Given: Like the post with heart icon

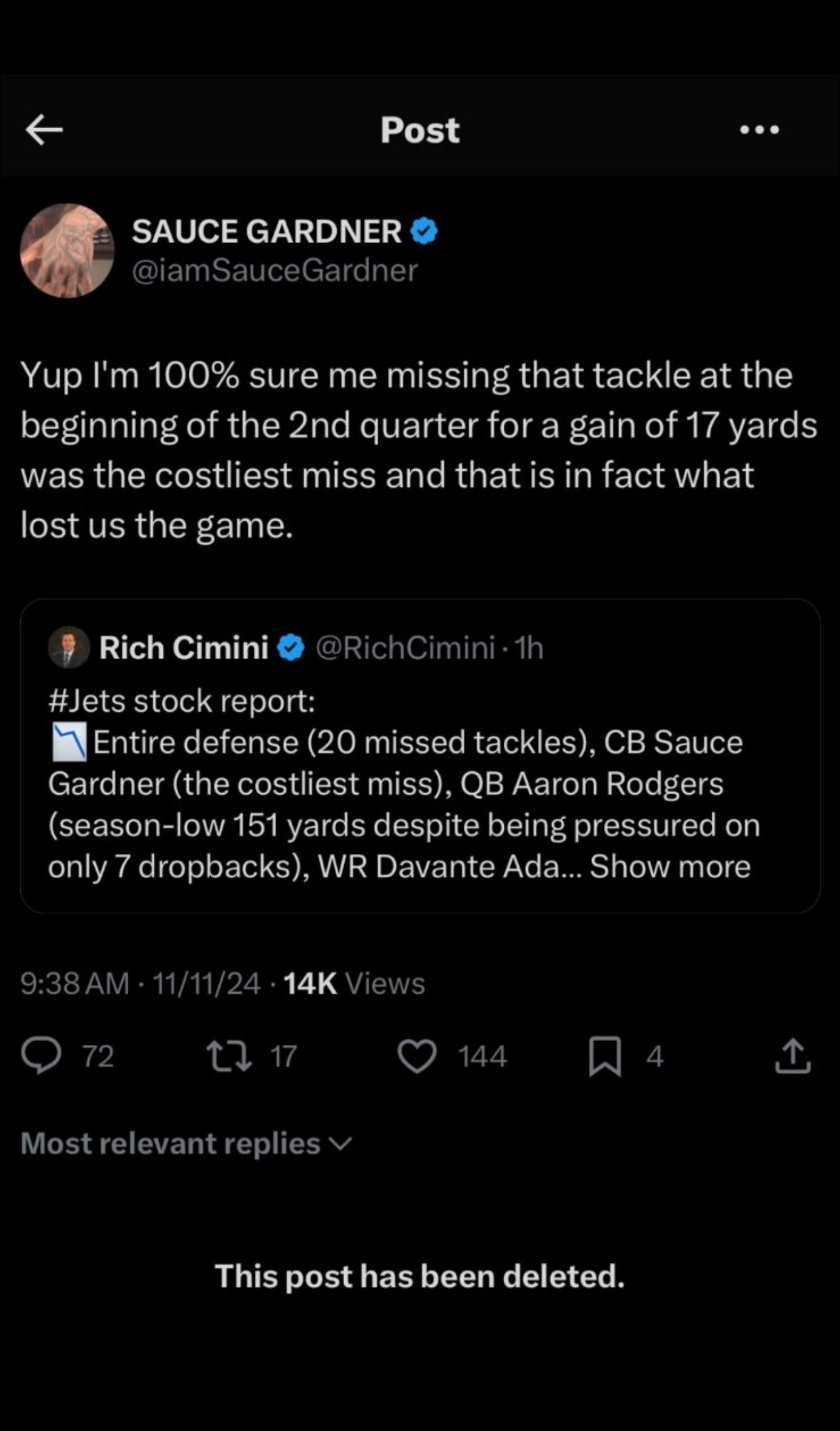Looking at the screenshot, I should click(x=417, y=1057).
